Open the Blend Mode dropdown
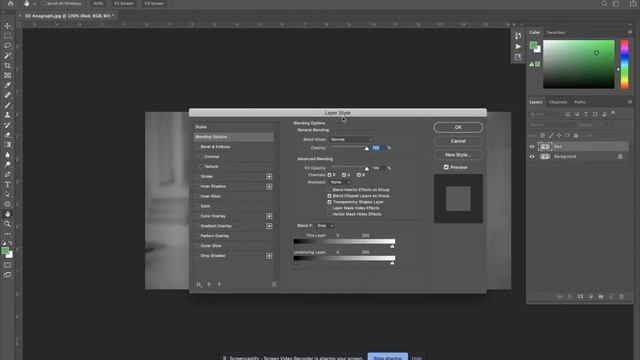This screenshot has height=360, width=640. pos(351,140)
